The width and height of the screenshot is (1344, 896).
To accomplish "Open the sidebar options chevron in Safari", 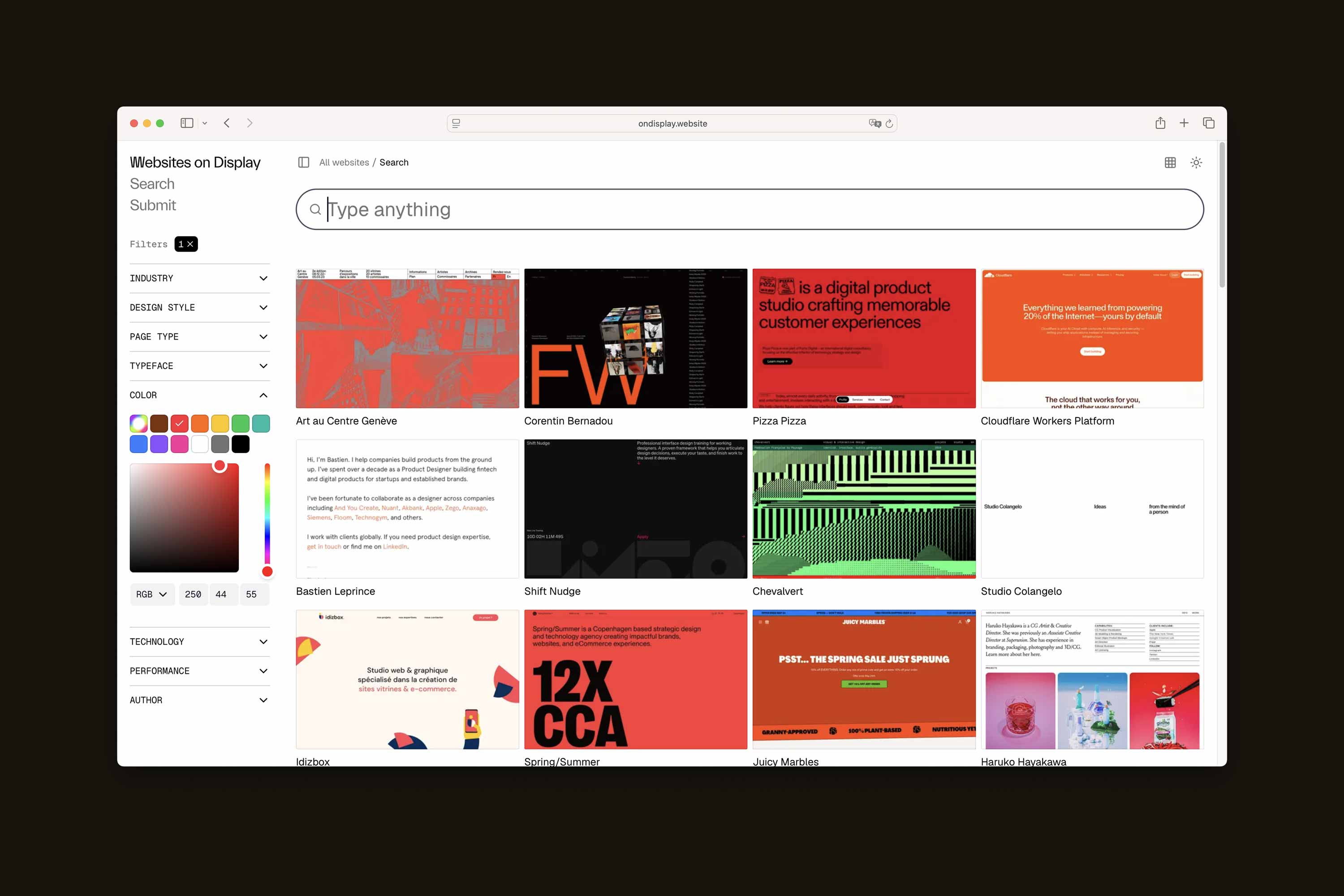I will (x=205, y=124).
